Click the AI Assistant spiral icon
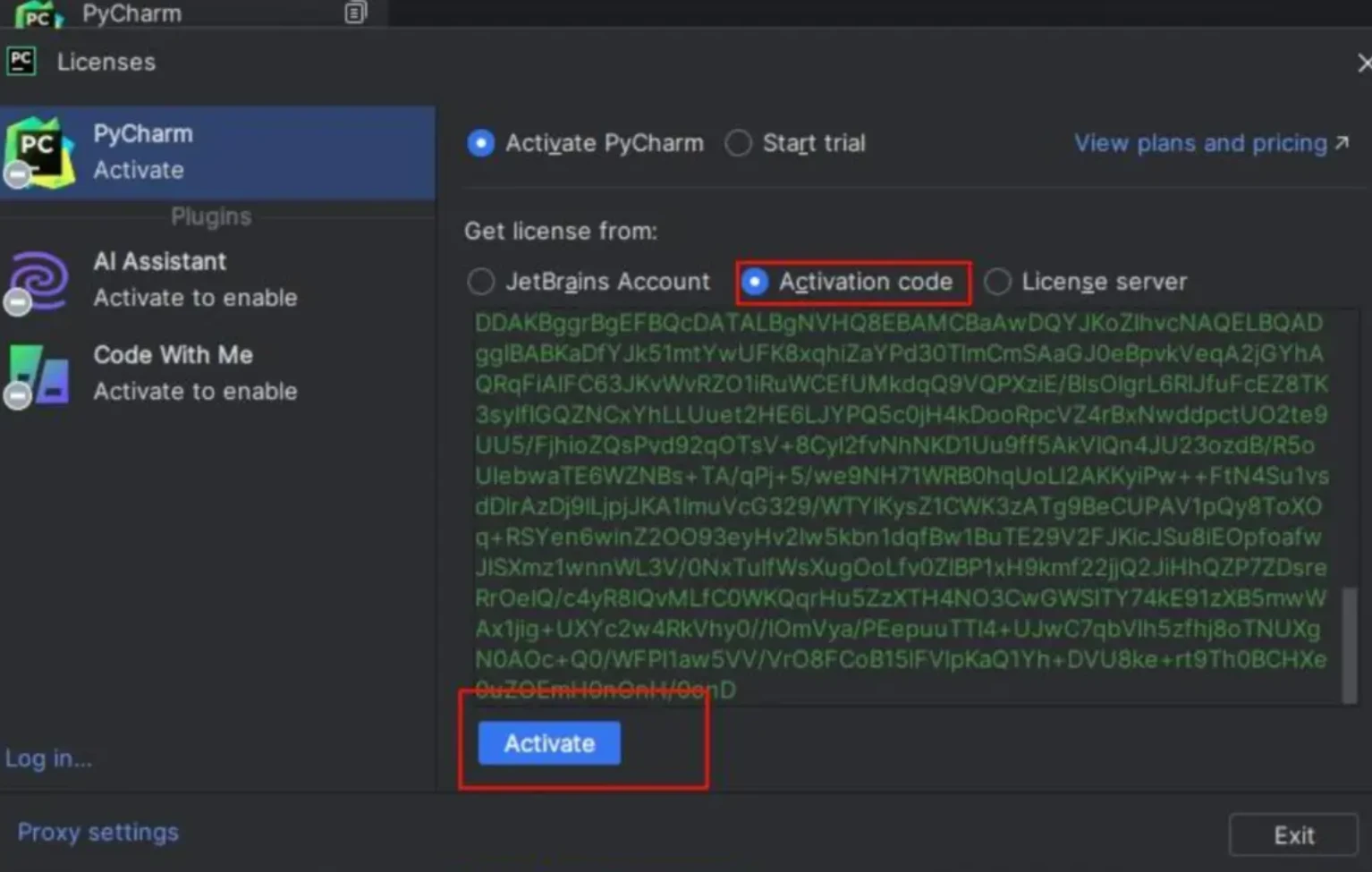 tap(38, 280)
